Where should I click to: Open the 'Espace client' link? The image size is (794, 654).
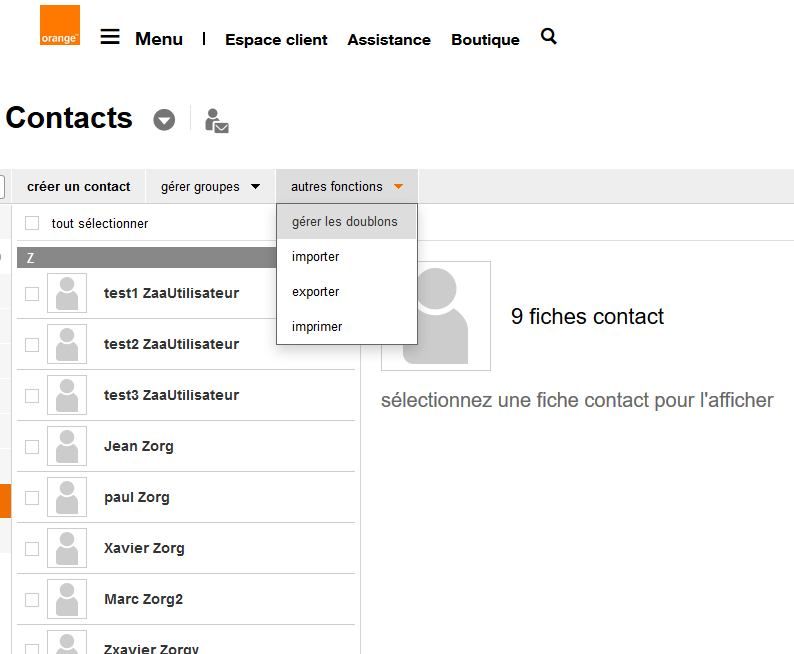(x=276, y=40)
